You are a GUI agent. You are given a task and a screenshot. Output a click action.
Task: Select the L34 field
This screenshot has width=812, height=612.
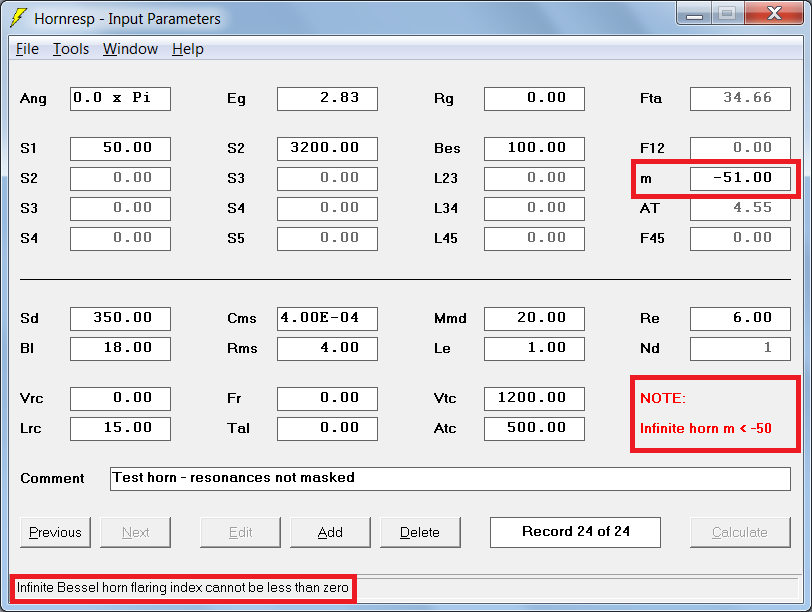pos(534,209)
